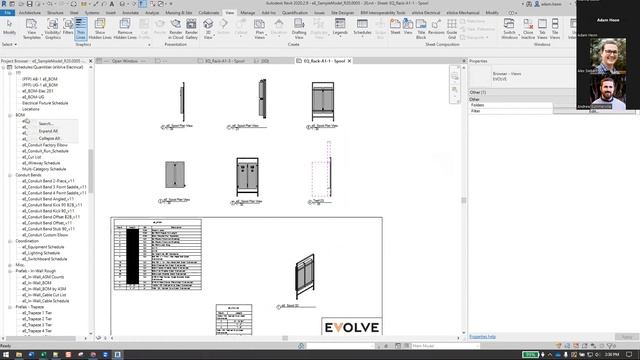This screenshot has width=640, height=360.
Task: Click the Save icon in quick access toolbar
Action: click(29, 4)
